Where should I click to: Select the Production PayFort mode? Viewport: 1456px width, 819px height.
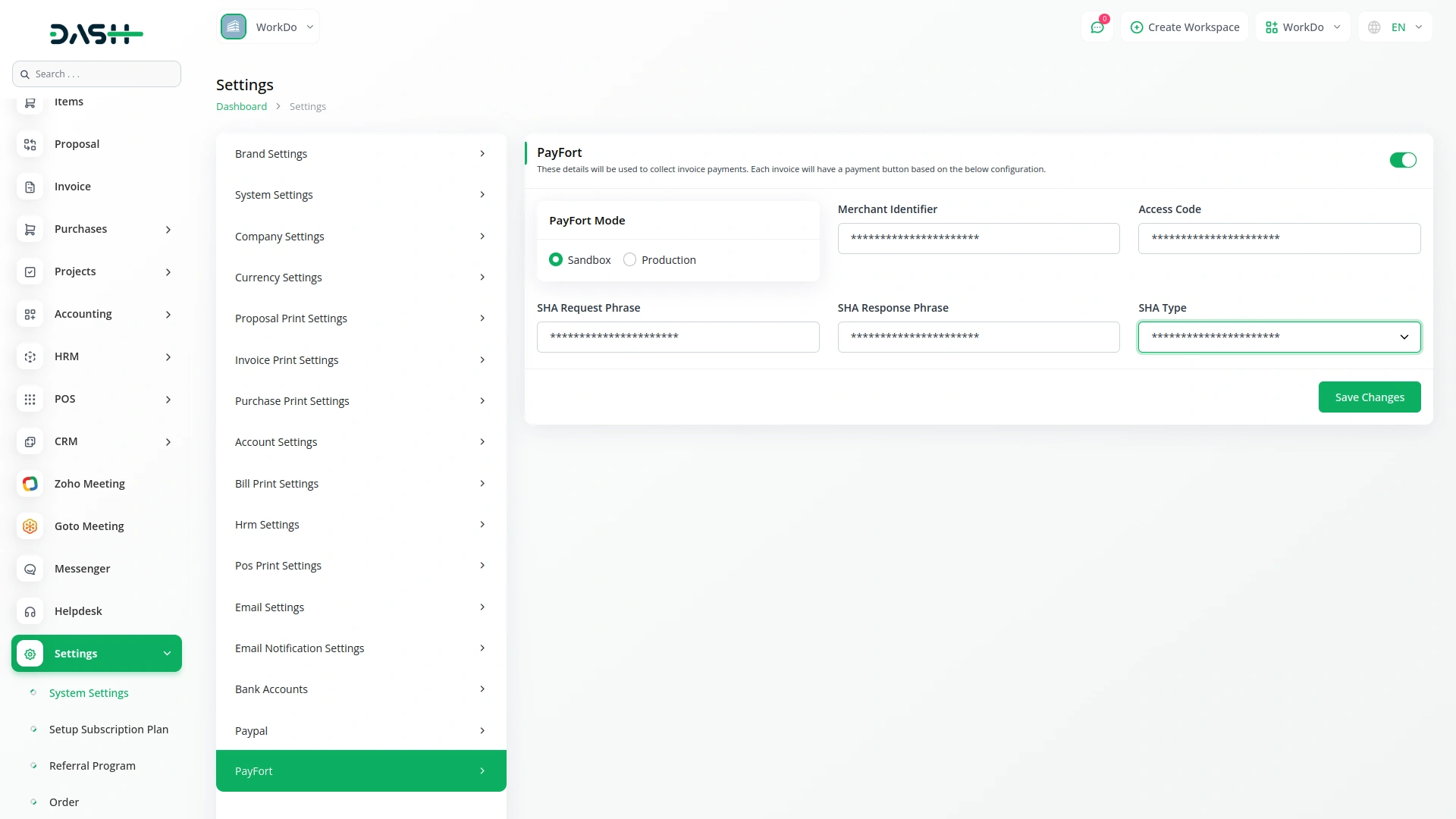click(629, 259)
